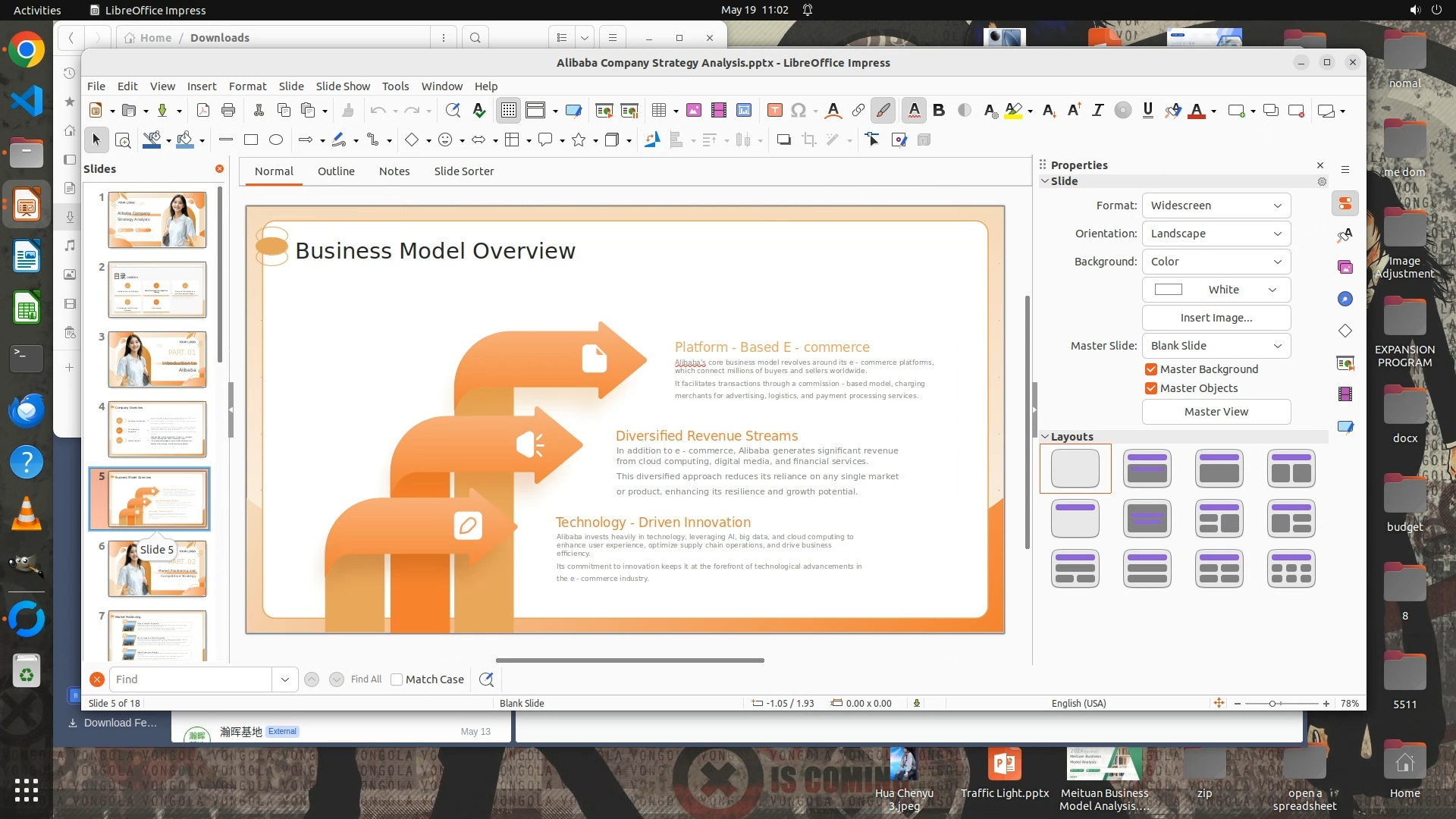Switch to the Slide Sorter tab

(x=463, y=171)
